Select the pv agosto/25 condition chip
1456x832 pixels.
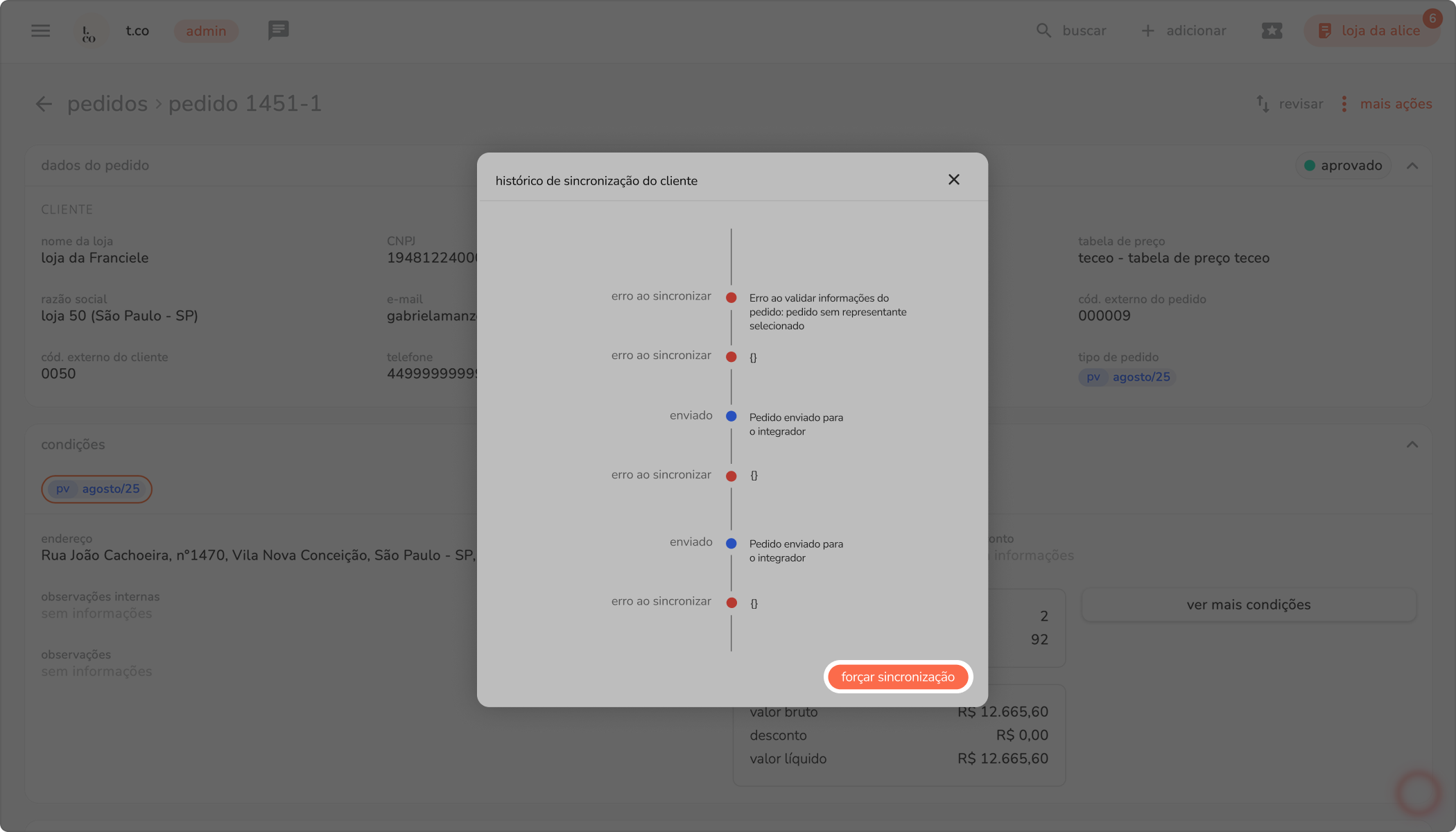[97, 489]
